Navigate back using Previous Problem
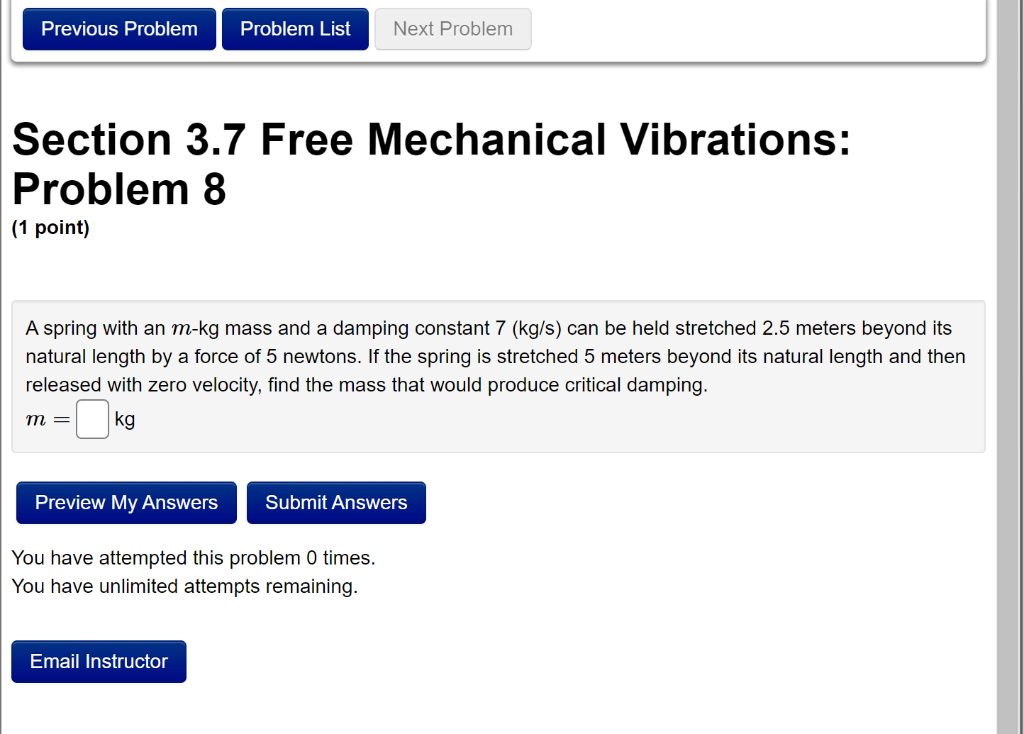This screenshot has height=734, width=1024. (118, 28)
